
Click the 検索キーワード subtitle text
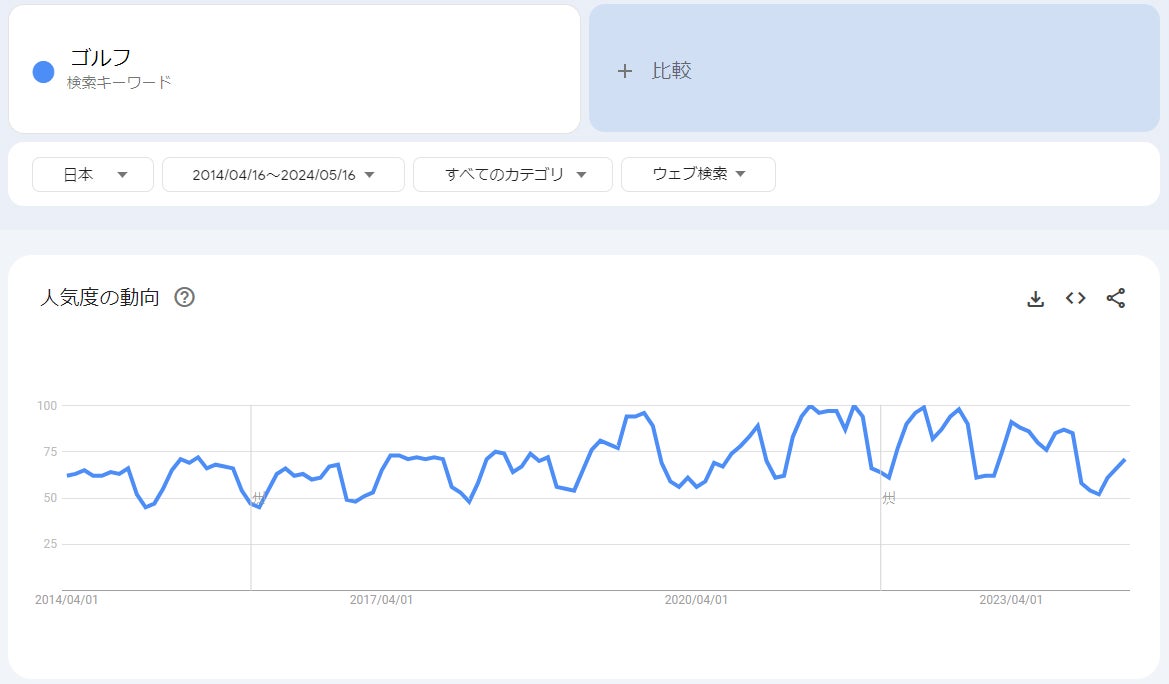click(x=119, y=83)
